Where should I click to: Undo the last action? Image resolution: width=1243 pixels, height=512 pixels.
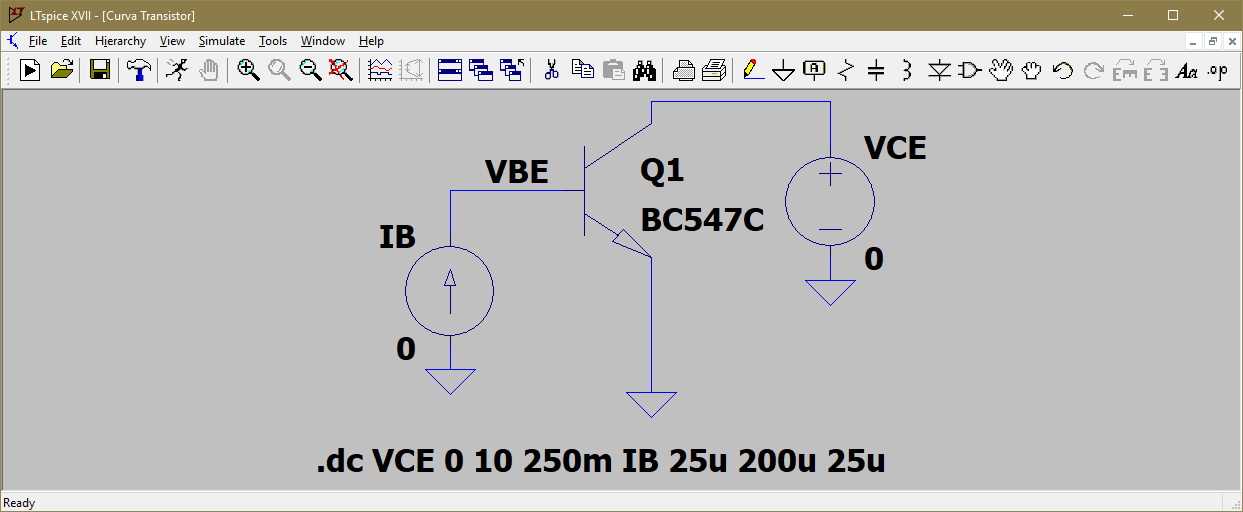[1063, 70]
